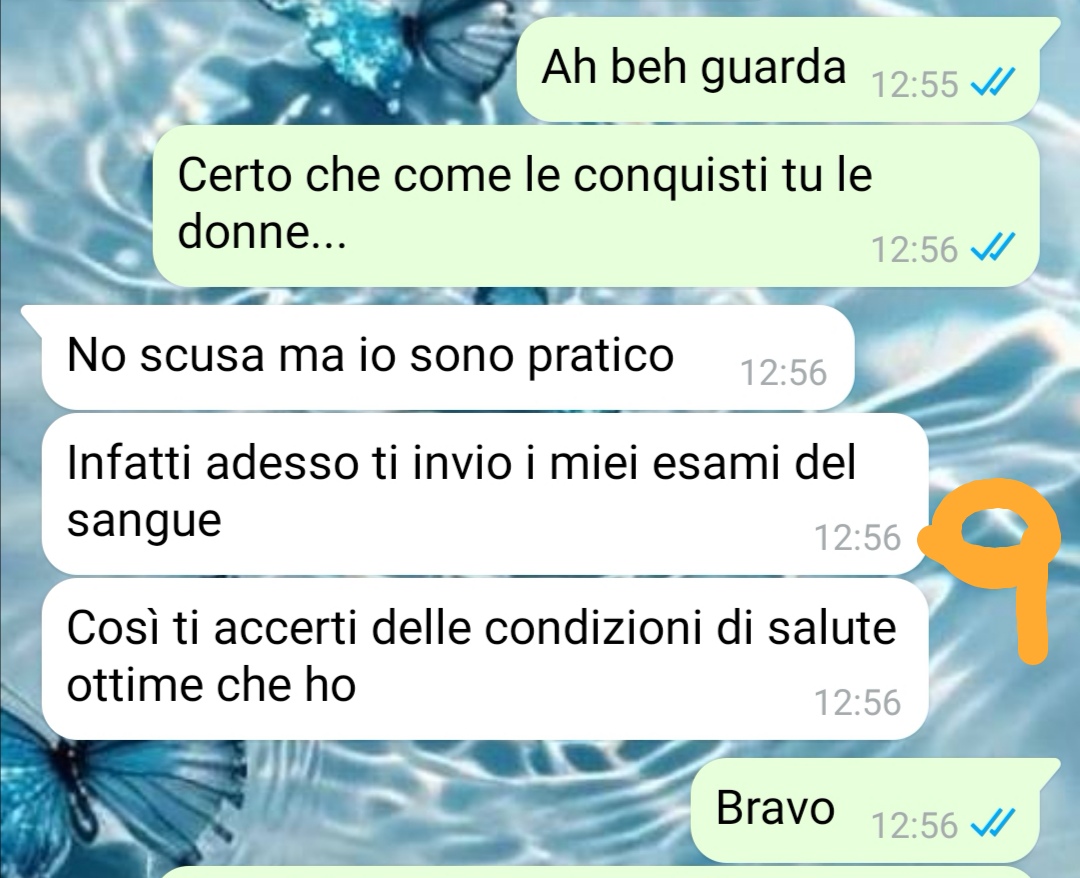Tap the read ticks on the "donne..." message
The width and height of the screenshot is (1080, 878).
[x=992, y=248]
